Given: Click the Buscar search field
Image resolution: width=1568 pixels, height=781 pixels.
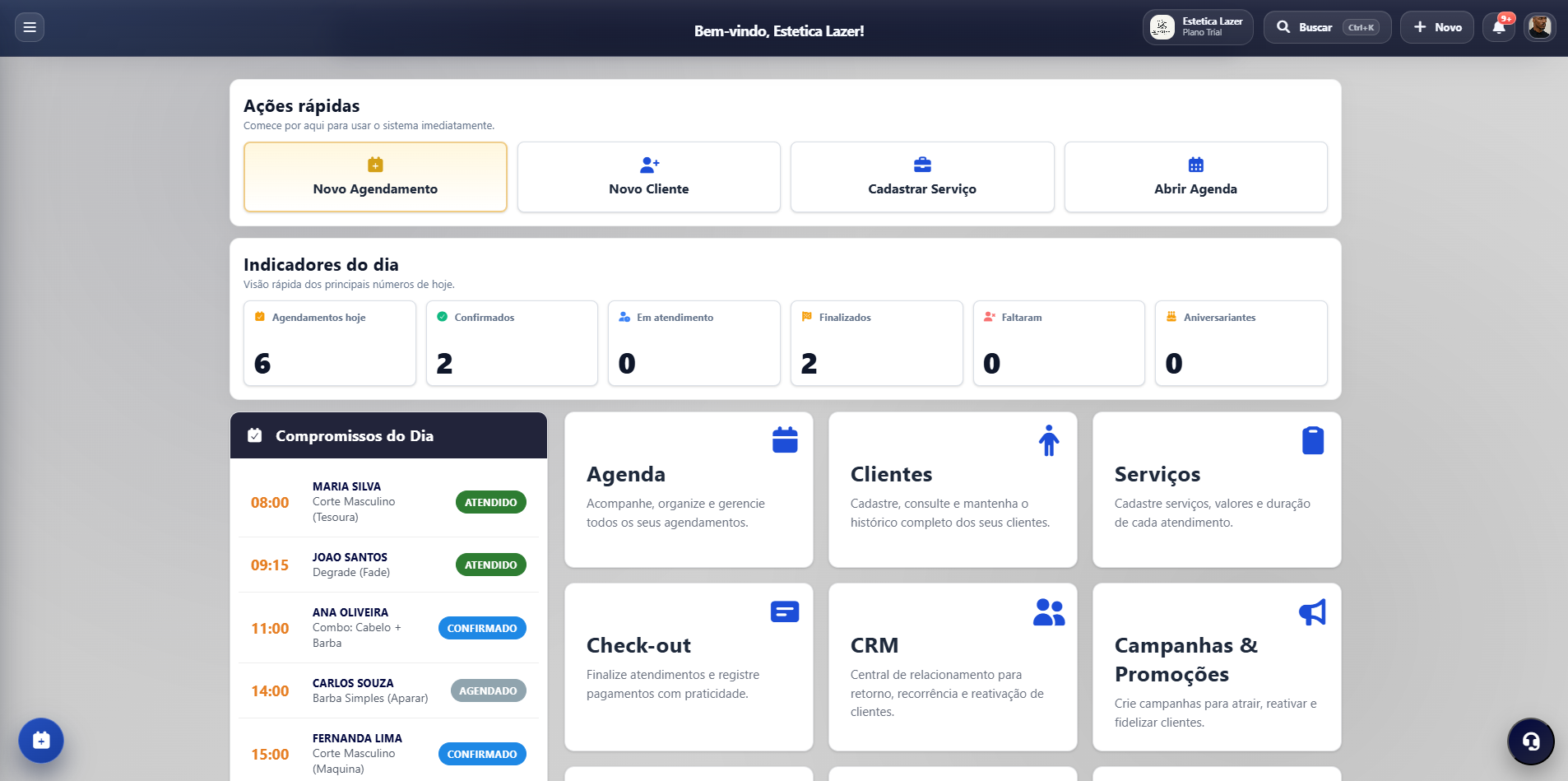Looking at the screenshot, I should coord(1328,27).
